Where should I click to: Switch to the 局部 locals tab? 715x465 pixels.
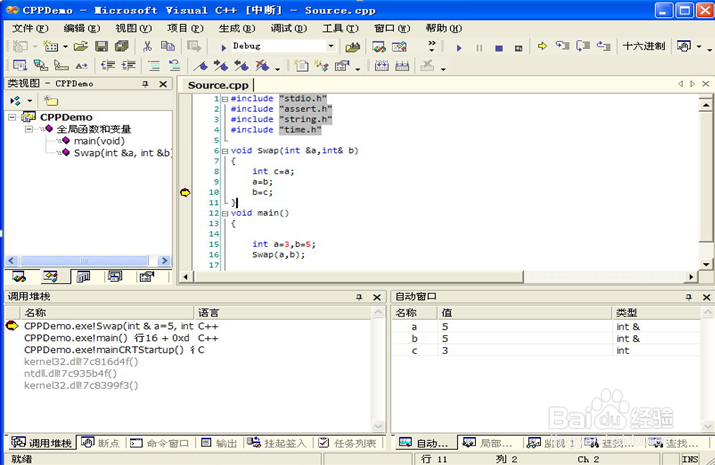click(488, 443)
